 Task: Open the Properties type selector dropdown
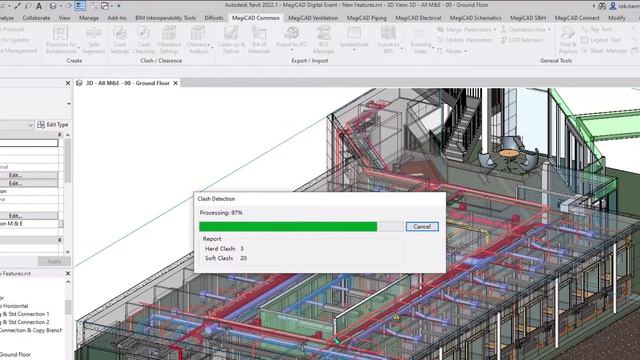pyautogui.click(x=69, y=104)
